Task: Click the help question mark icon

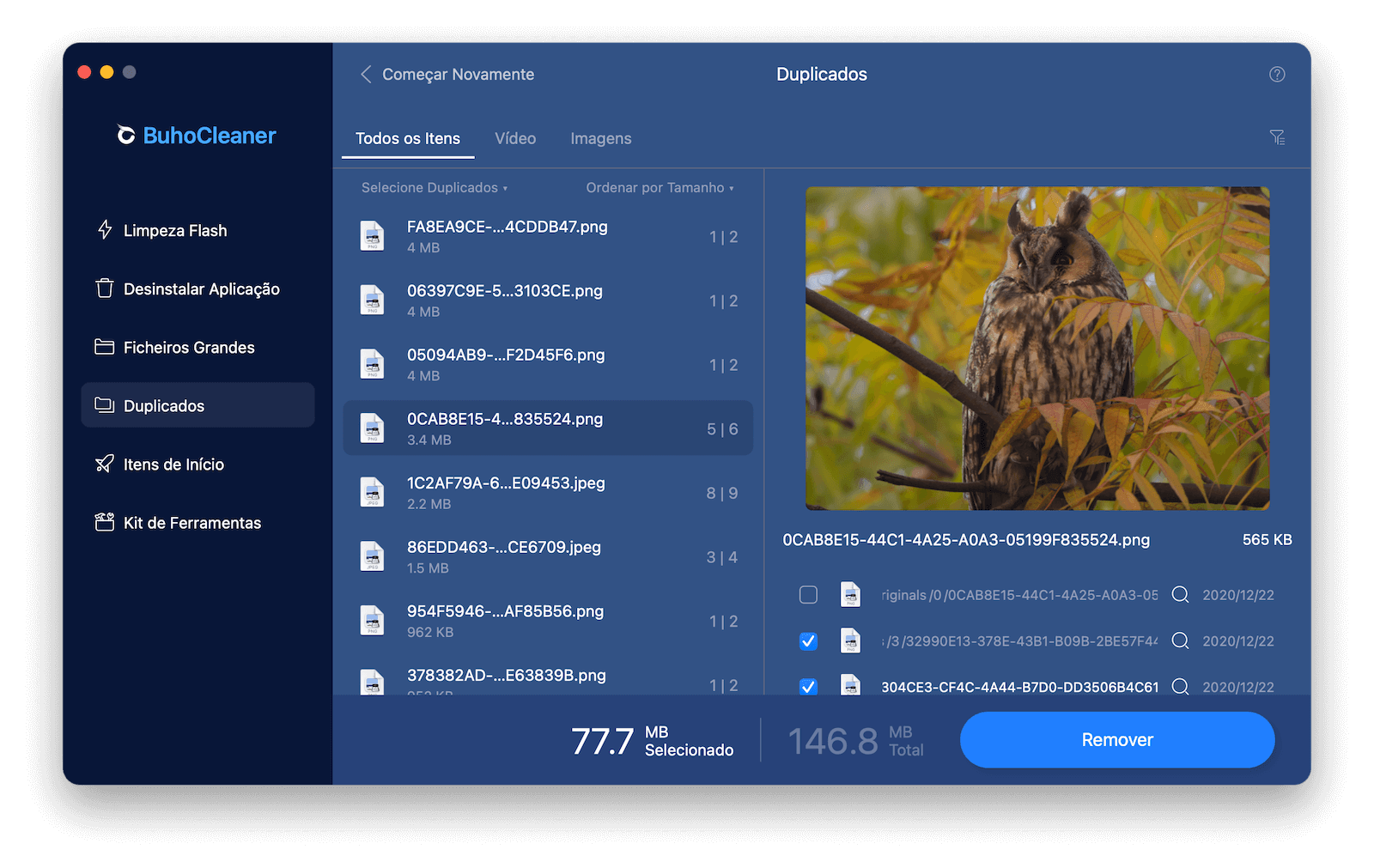Action: point(1277,75)
